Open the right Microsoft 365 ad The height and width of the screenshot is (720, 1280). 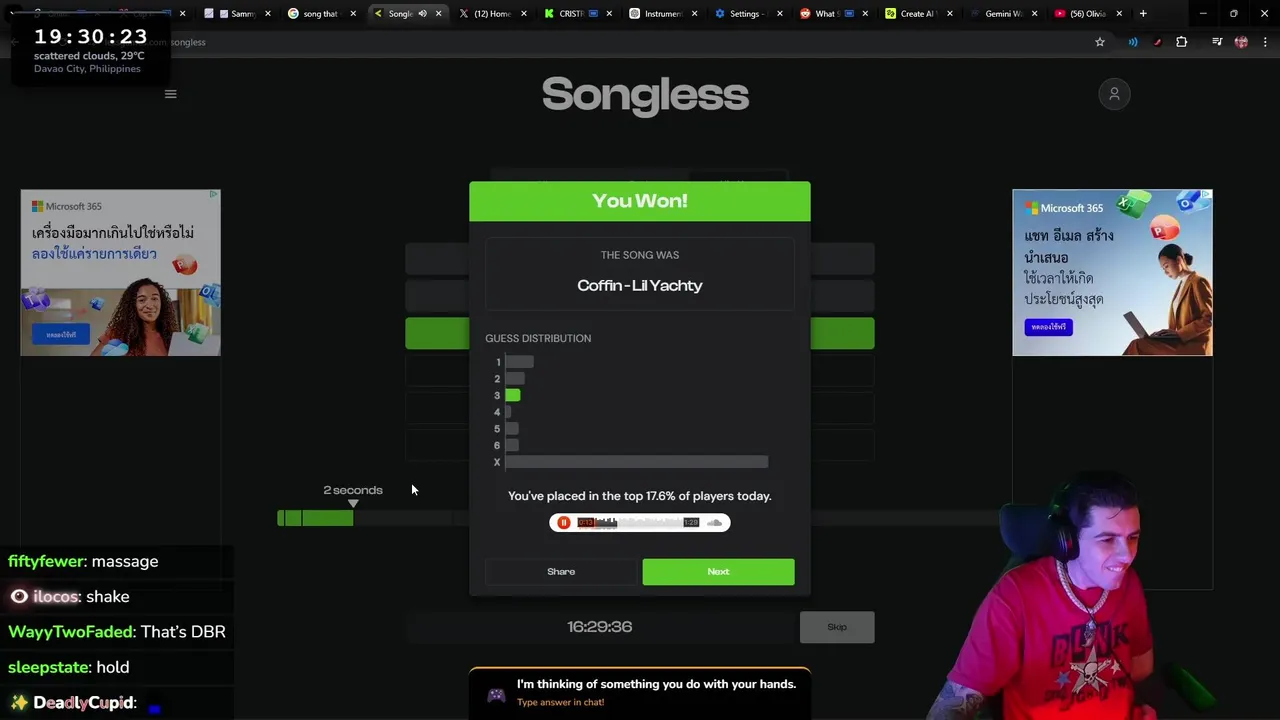[x=1112, y=272]
